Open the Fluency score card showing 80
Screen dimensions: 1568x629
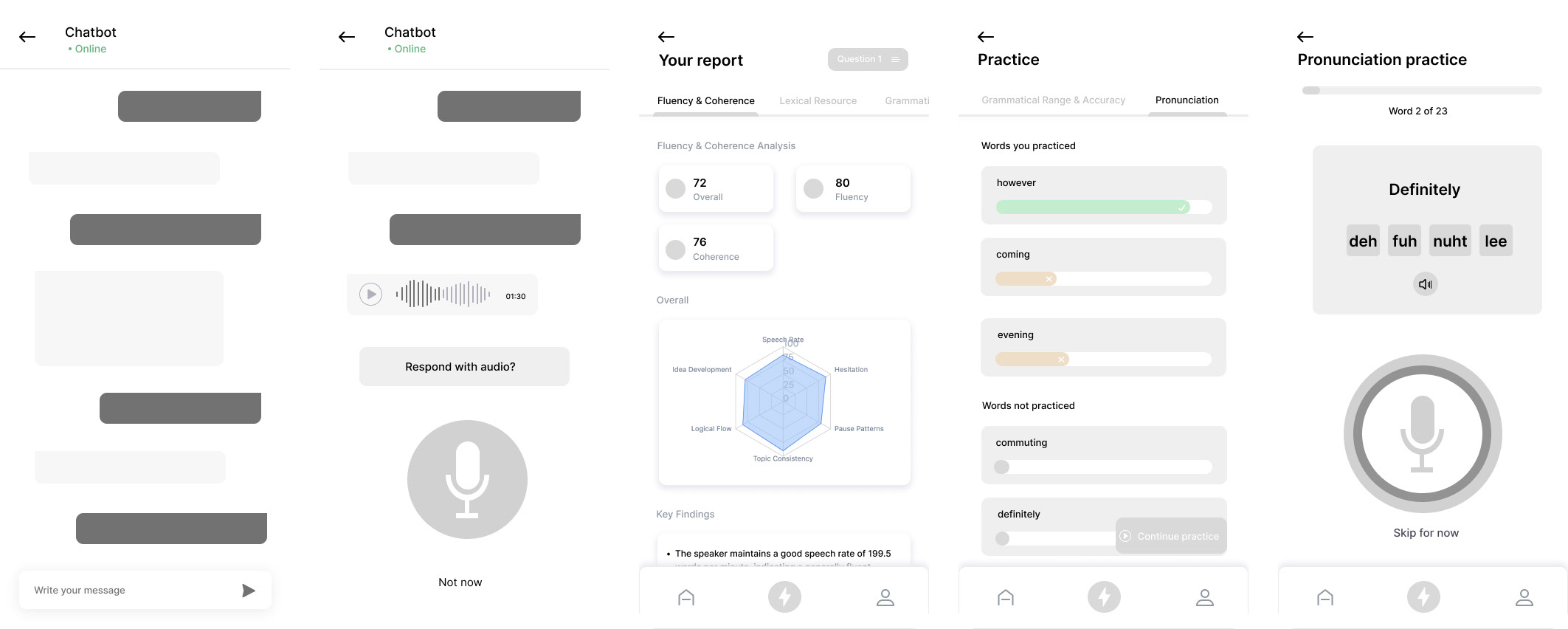pos(853,189)
